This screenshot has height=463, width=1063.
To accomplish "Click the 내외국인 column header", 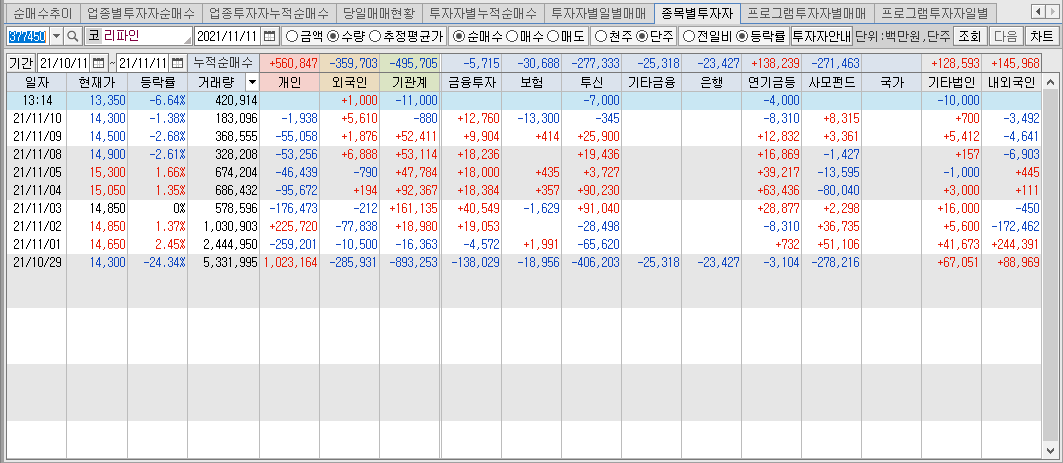I will point(1012,83).
